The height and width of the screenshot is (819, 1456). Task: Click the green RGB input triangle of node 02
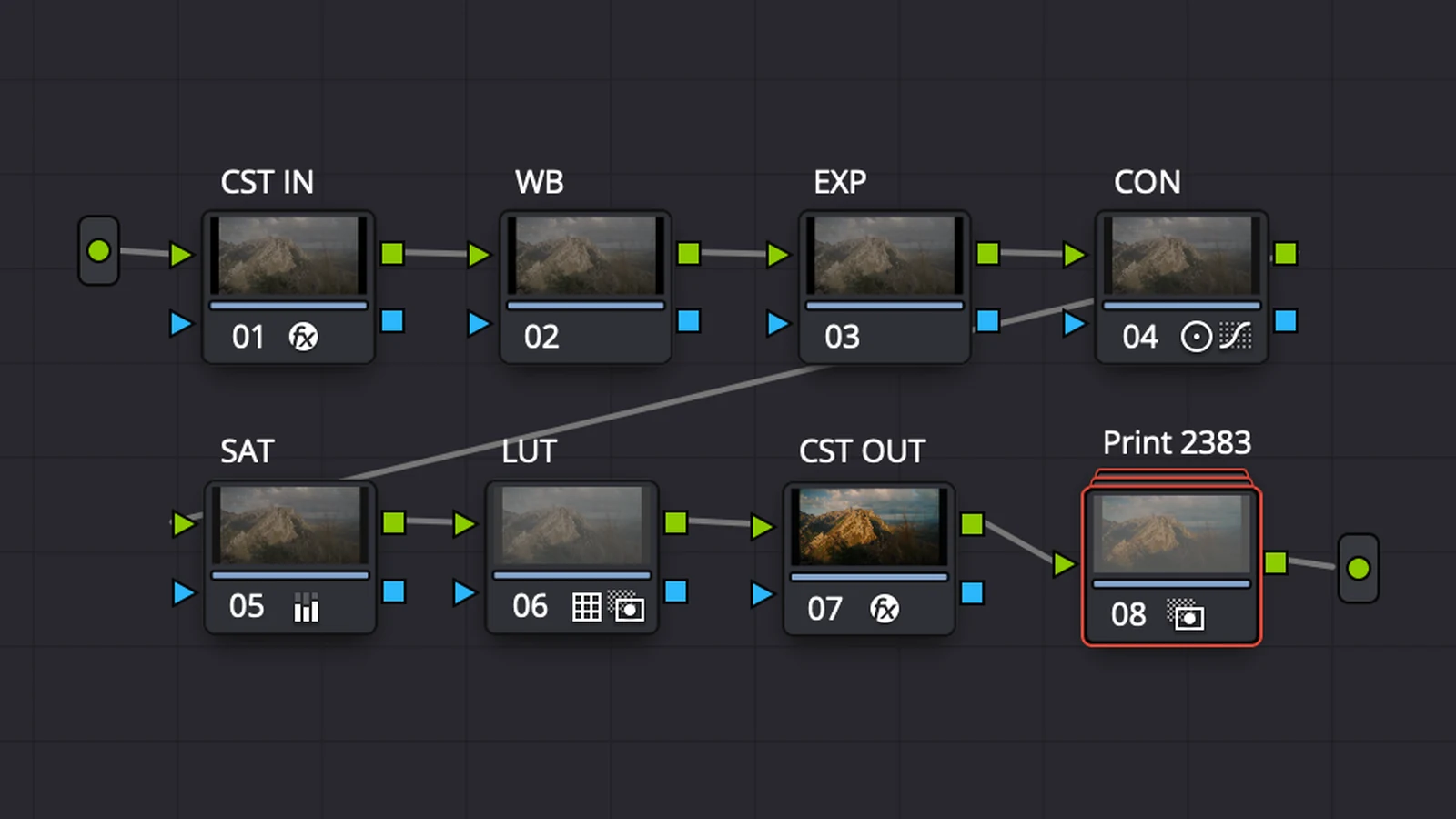479,255
